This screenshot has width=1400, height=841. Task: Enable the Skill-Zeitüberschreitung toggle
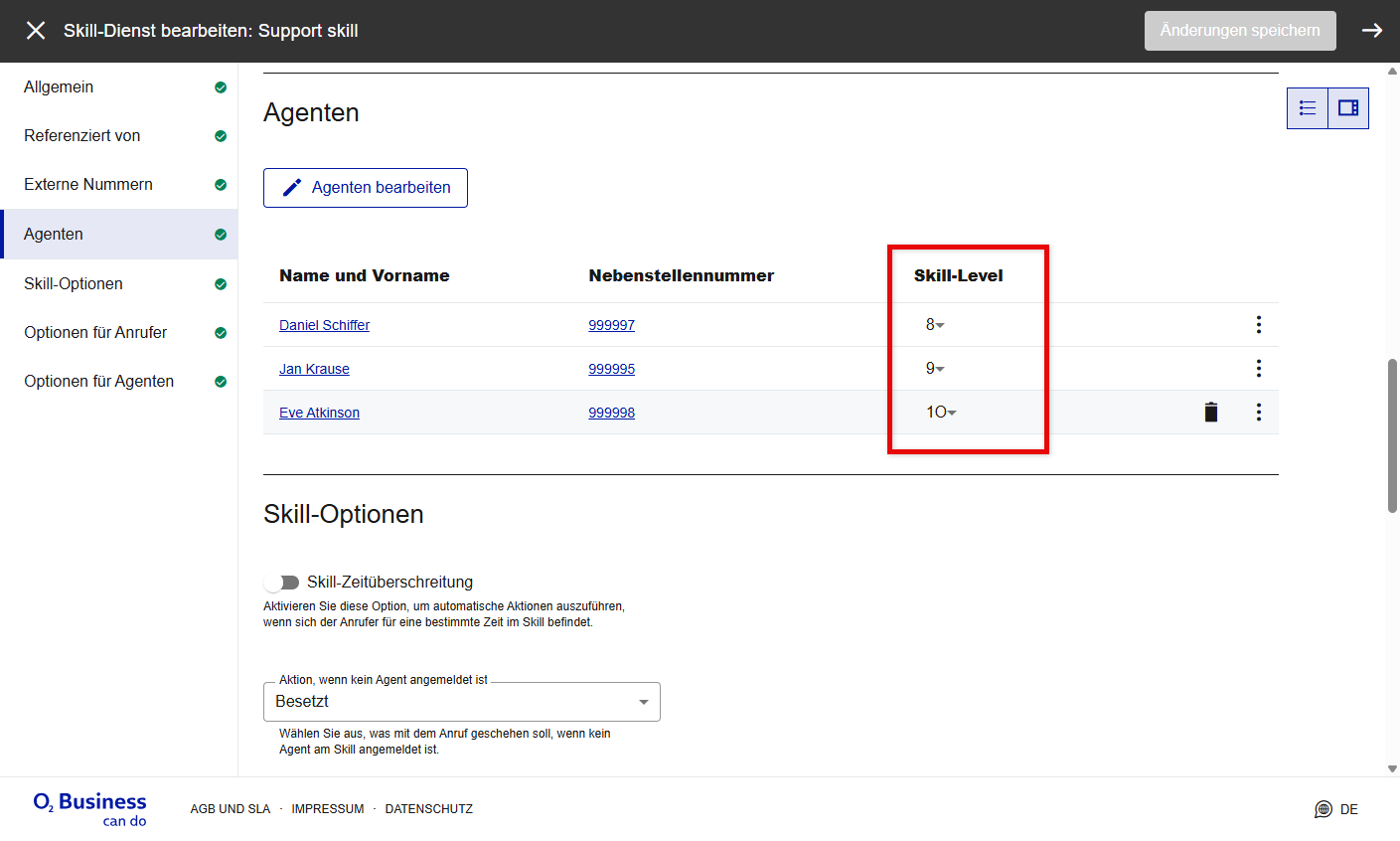[x=282, y=583]
